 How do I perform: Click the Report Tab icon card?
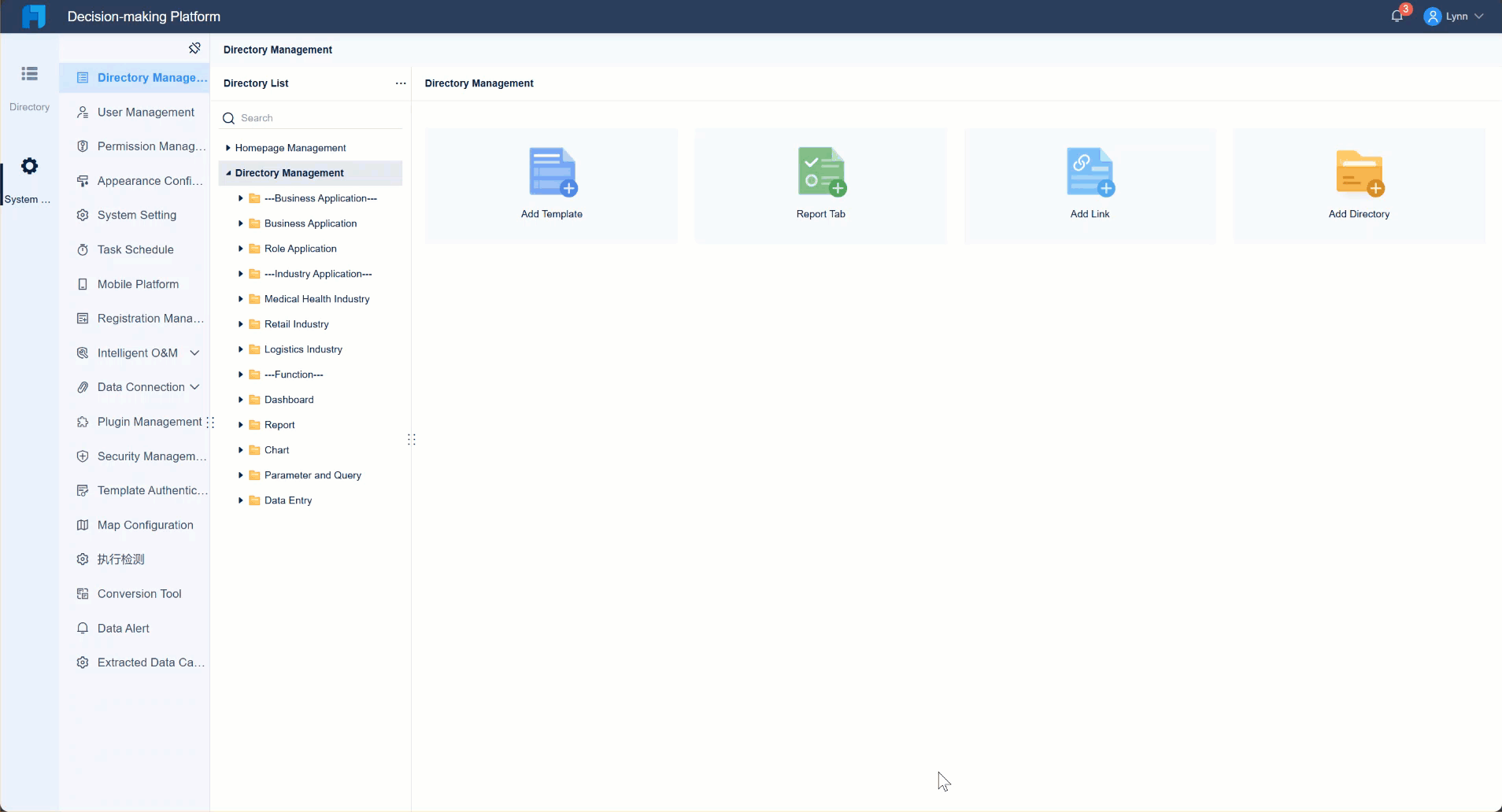(821, 186)
